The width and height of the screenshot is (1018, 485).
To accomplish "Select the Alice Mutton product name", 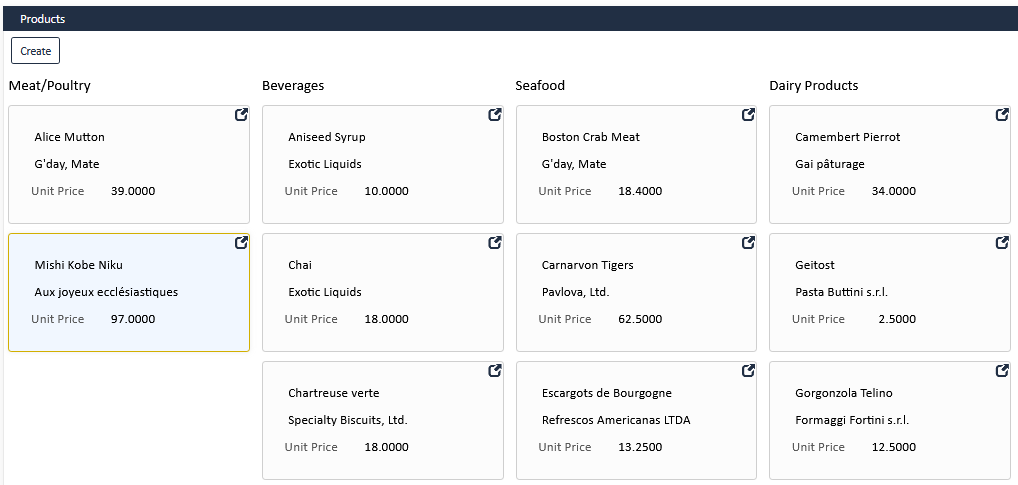I will pos(69,137).
